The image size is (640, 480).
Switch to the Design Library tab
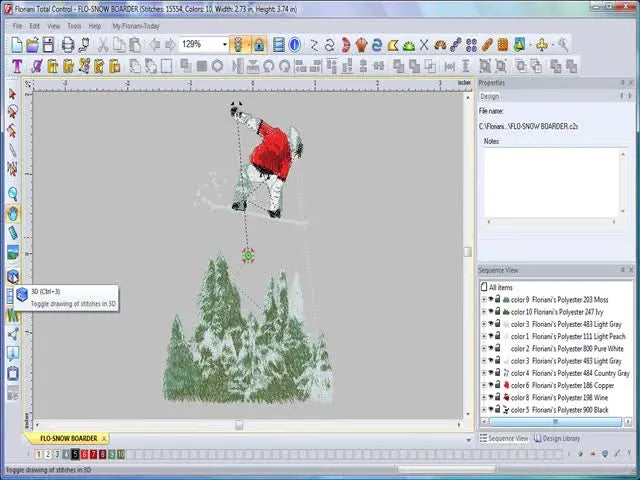click(557, 438)
